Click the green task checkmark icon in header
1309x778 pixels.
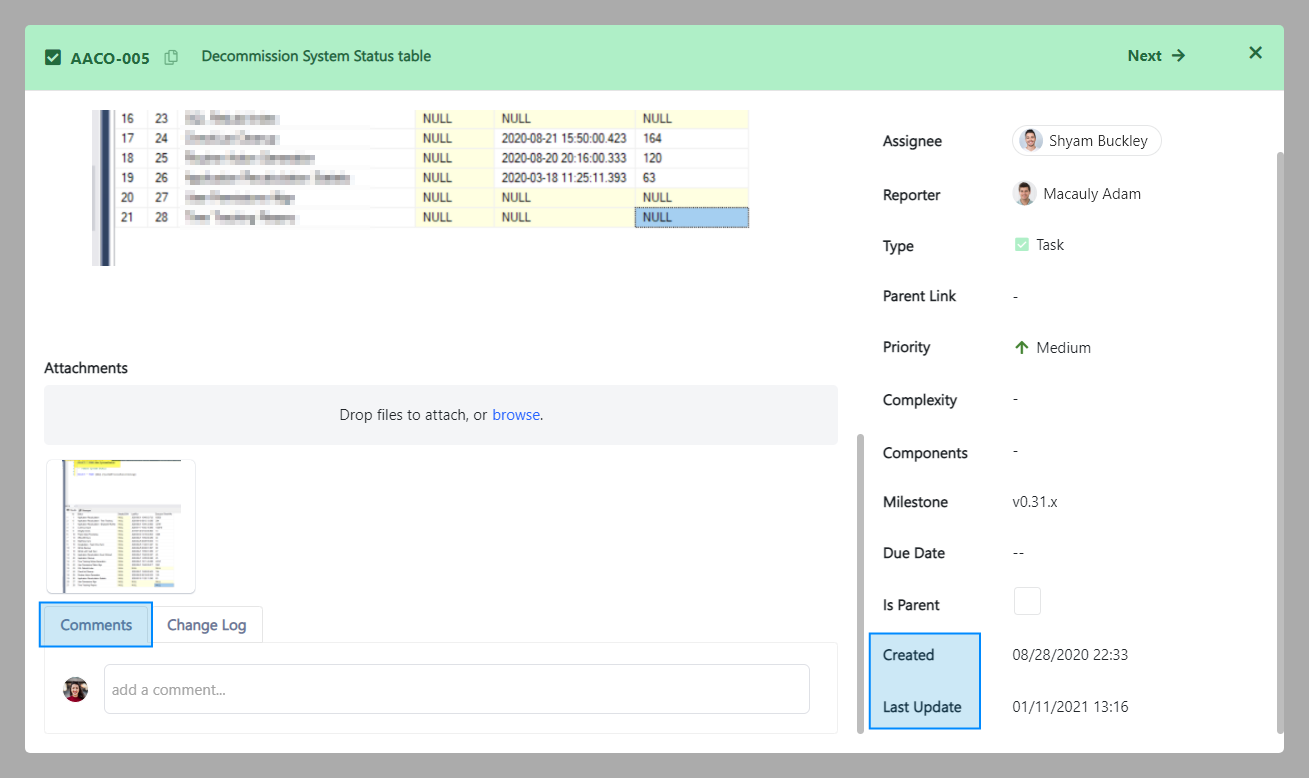(x=53, y=57)
